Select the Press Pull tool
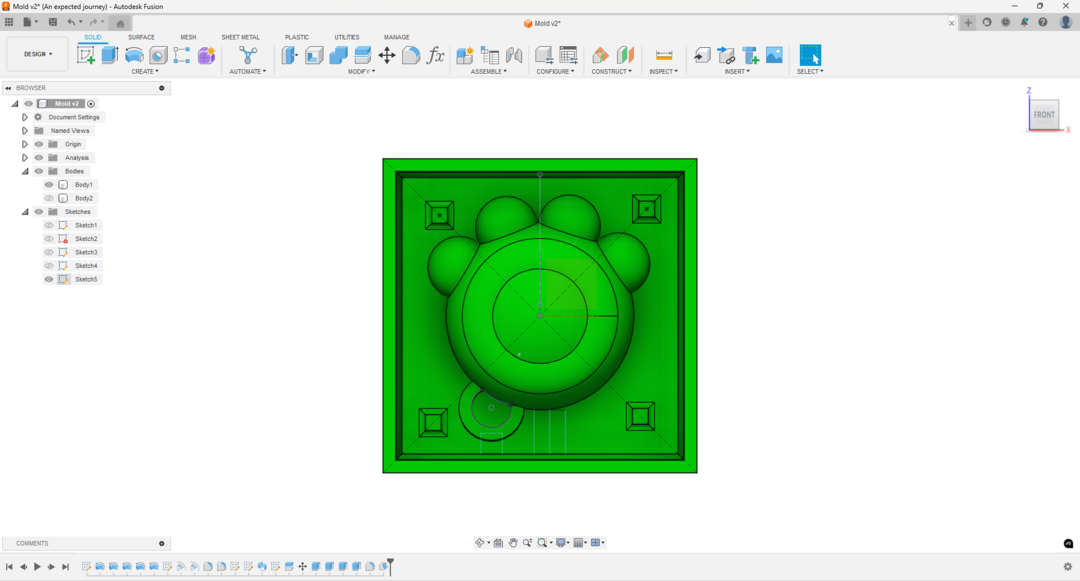The width and height of the screenshot is (1080, 581). pos(289,55)
